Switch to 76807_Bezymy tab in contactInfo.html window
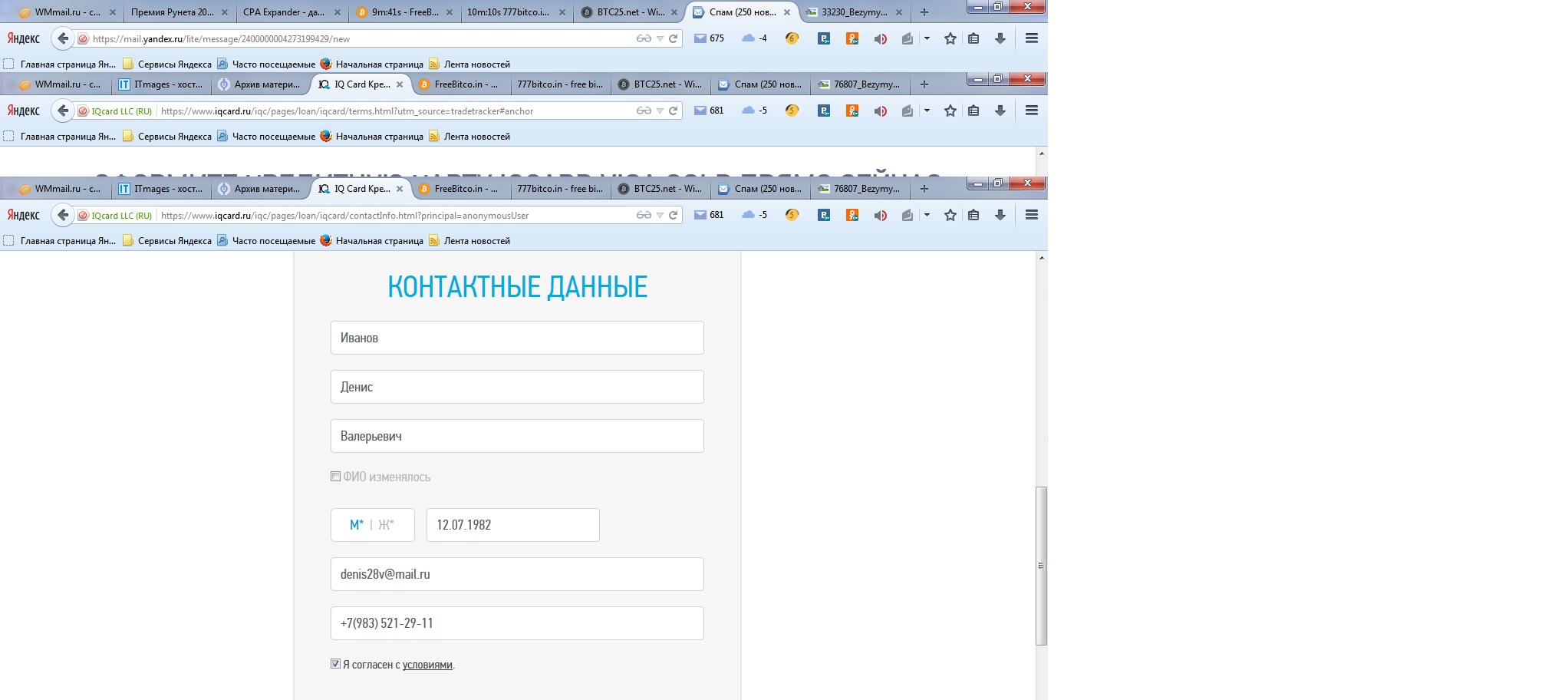This screenshot has width=1568, height=700. coord(860,189)
